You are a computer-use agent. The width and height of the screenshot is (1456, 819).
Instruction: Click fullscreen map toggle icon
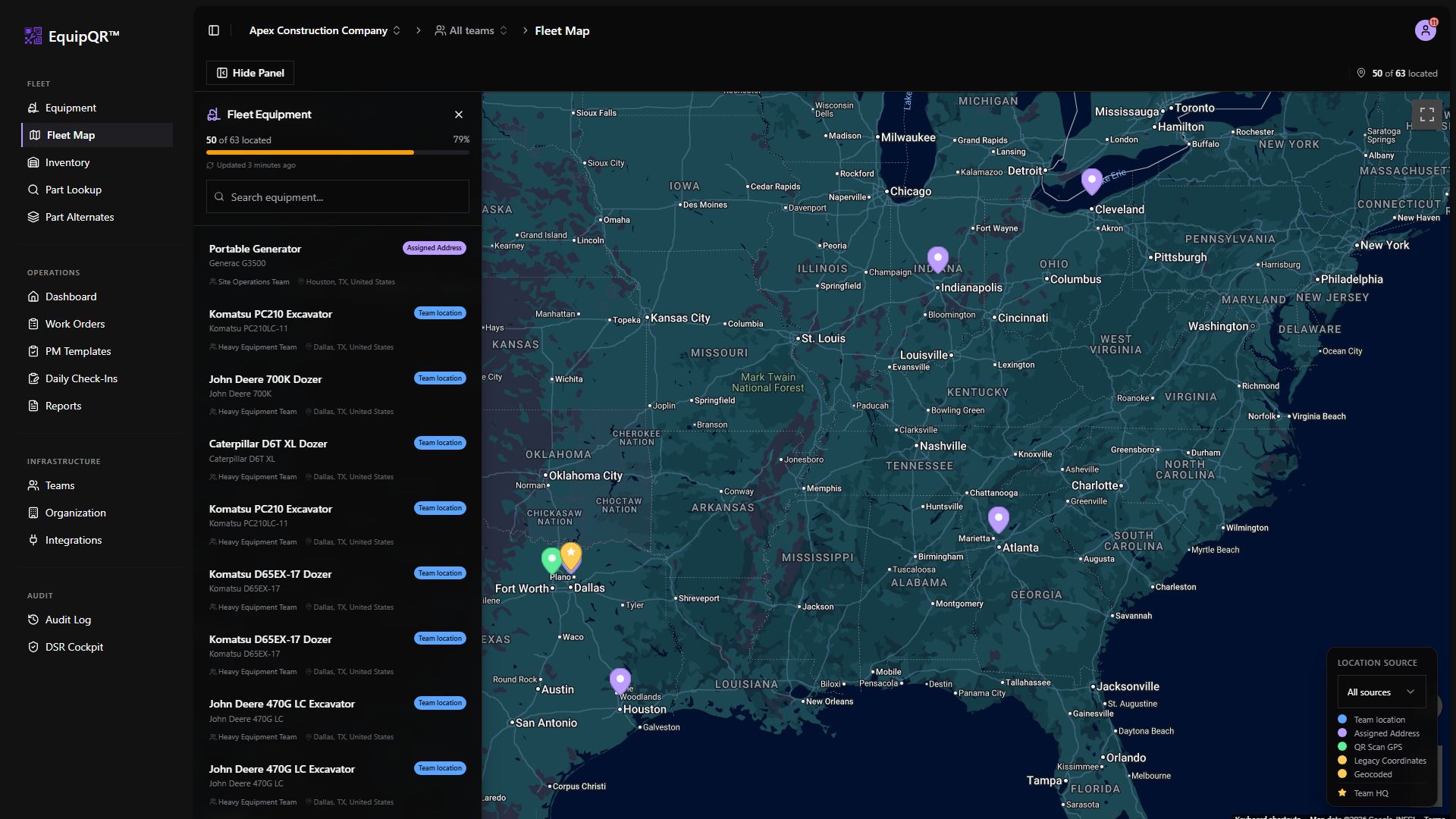[1426, 115]
